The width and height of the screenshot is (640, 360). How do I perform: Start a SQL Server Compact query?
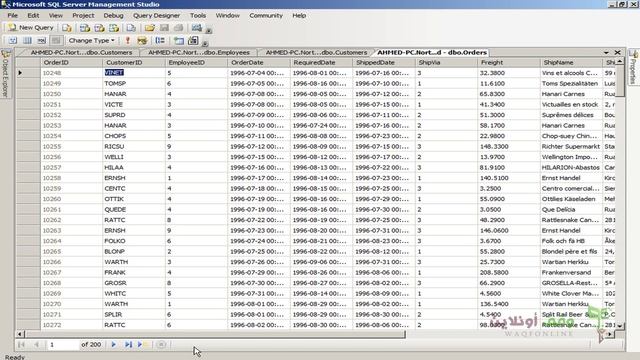(x=131, y=28)
